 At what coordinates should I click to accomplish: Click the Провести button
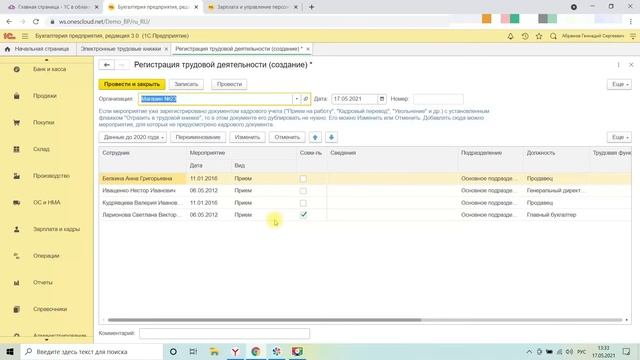tap(229, 84)
